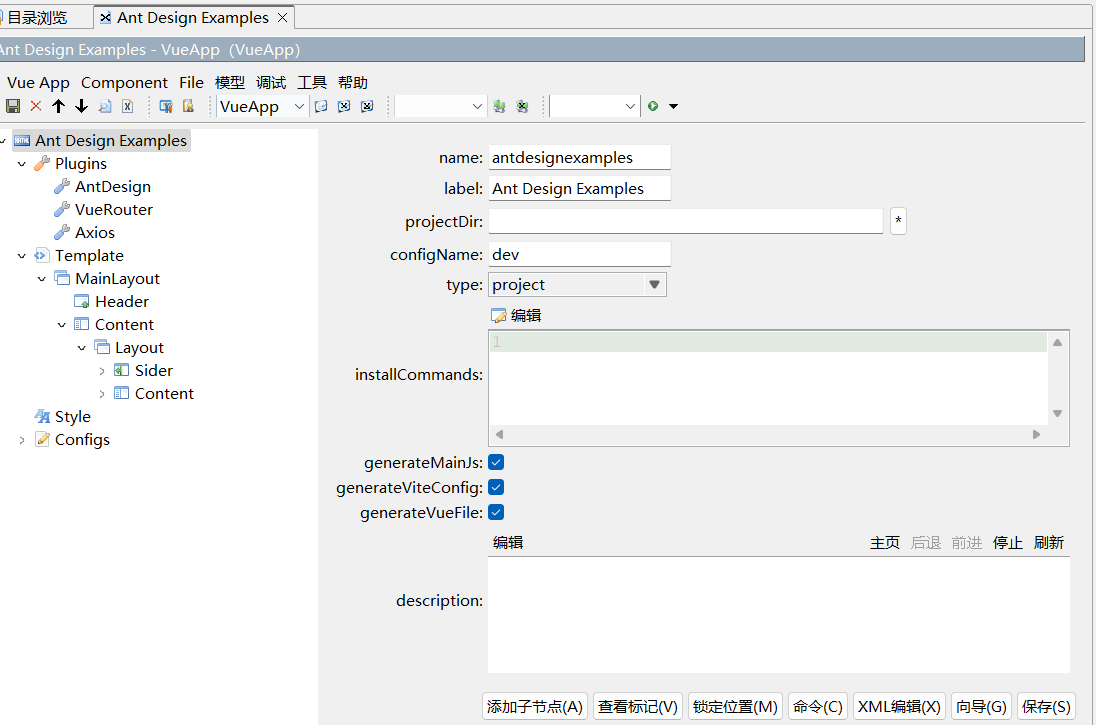The height and width of the screenshot is (725, 1096).
Task: Click the magnifier search toolbar icon
Action: tap(105, 106)
